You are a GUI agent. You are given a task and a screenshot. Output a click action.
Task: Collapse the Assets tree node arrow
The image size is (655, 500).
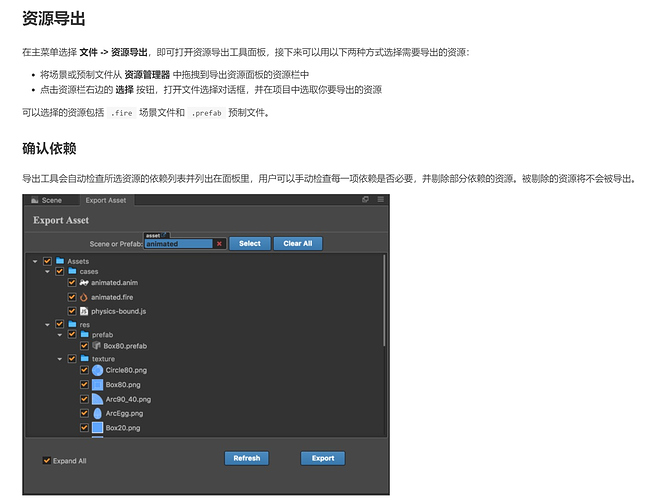tap(35, 261)
